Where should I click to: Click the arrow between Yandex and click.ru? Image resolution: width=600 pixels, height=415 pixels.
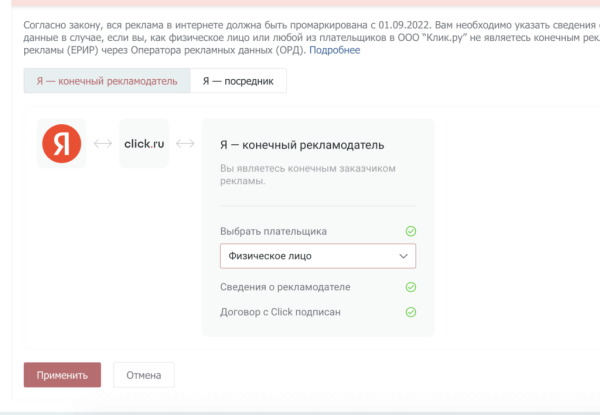[x=102, y=144]
